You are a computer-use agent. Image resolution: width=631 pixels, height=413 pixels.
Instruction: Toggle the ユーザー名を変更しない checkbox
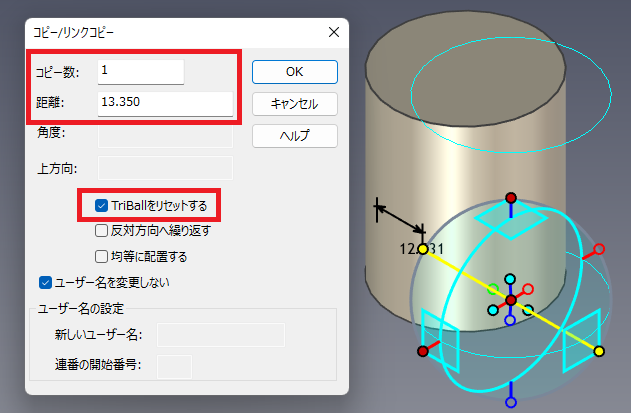pyautogui.click(x=45, y=282)
